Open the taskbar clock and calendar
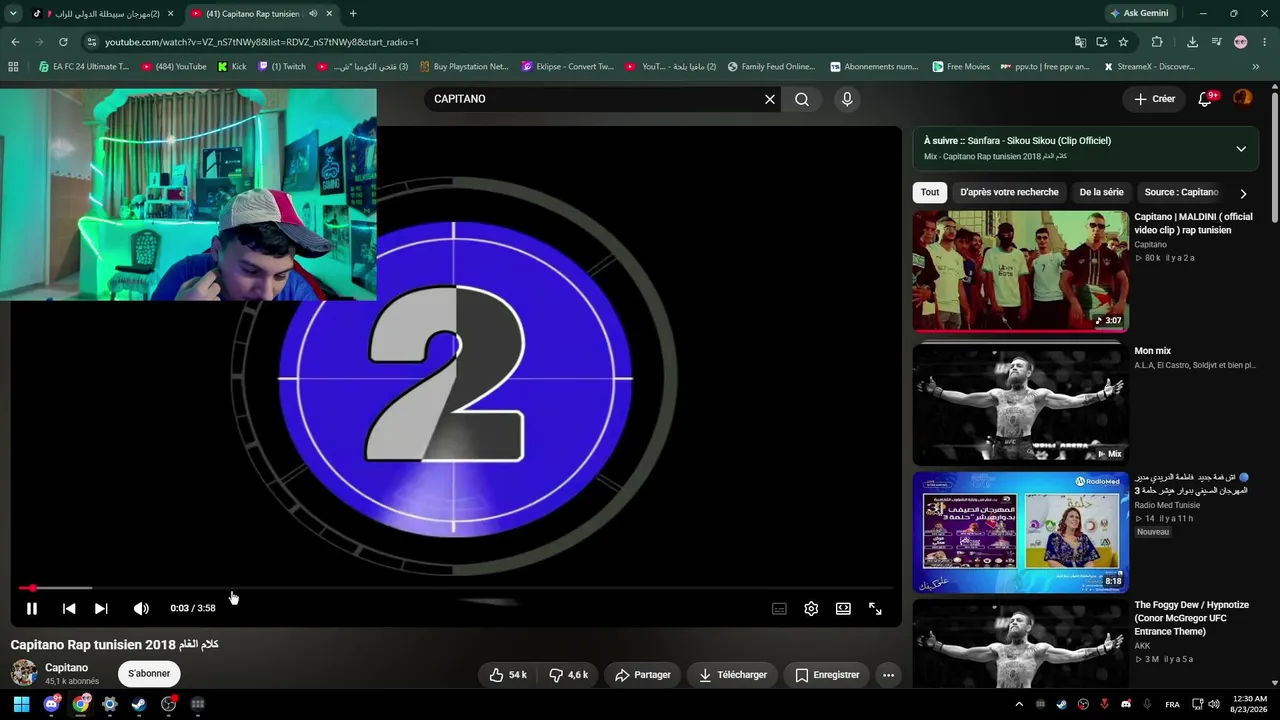The image size is (1280, 720). (1250, 704)
